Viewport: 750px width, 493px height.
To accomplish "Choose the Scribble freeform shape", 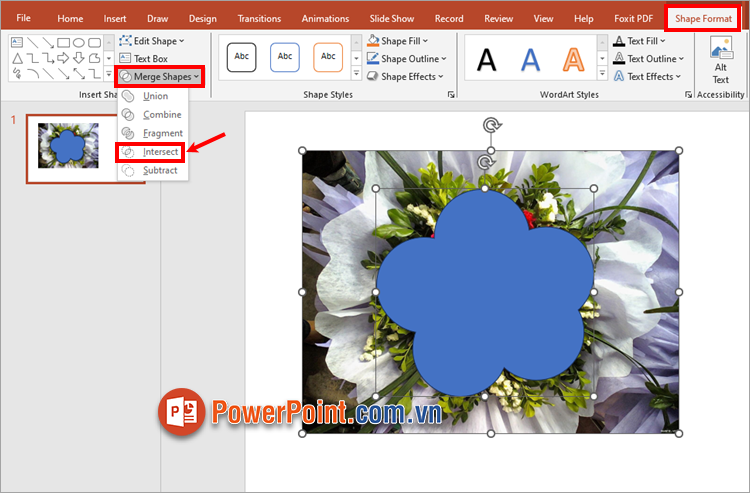I will pyautogui.click(x=17, y=74).
